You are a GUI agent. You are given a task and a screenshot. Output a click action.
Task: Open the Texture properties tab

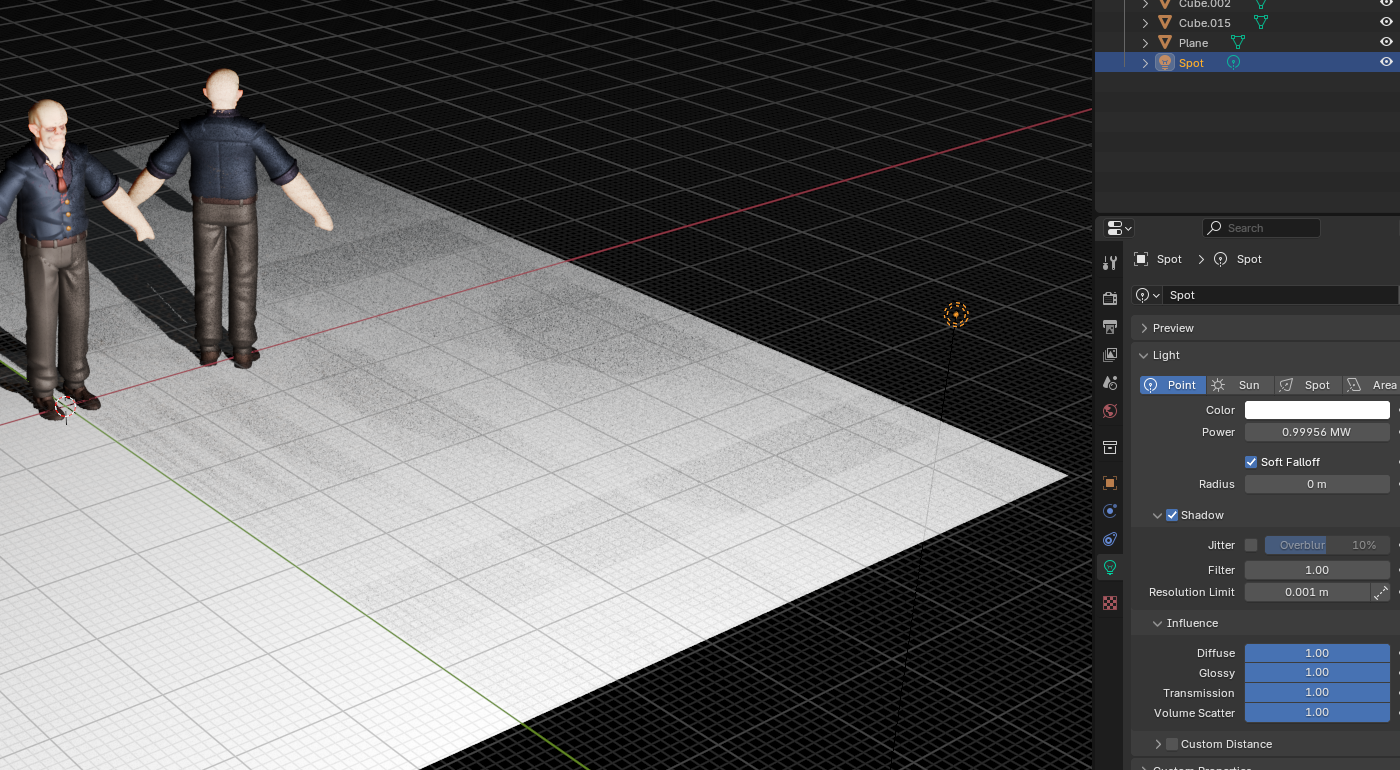click(1109, 603)
